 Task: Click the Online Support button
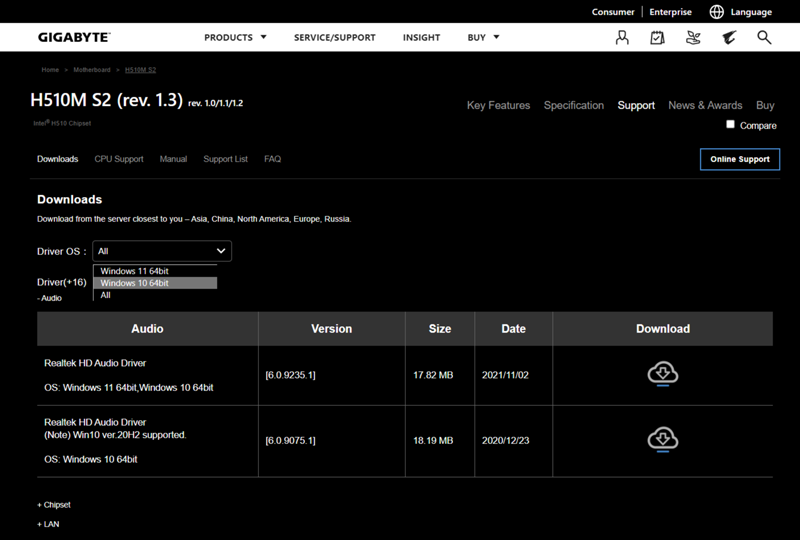[x=740, y=159]
